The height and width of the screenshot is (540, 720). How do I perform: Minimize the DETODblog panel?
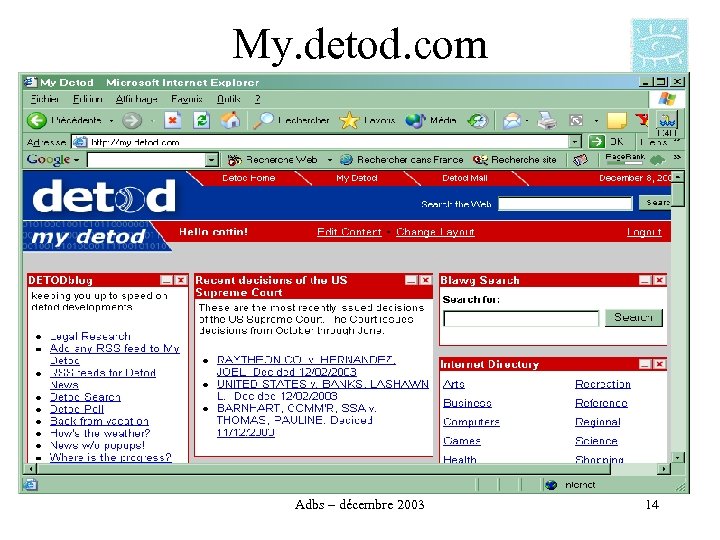click(166, 280)
